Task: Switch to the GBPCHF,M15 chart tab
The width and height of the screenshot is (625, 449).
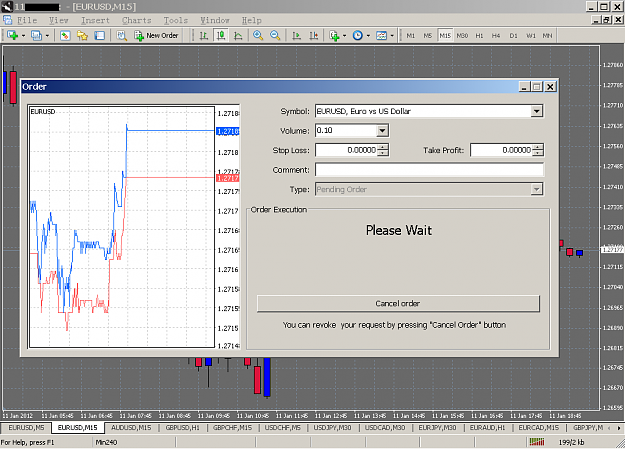Action: coord(232,428)
